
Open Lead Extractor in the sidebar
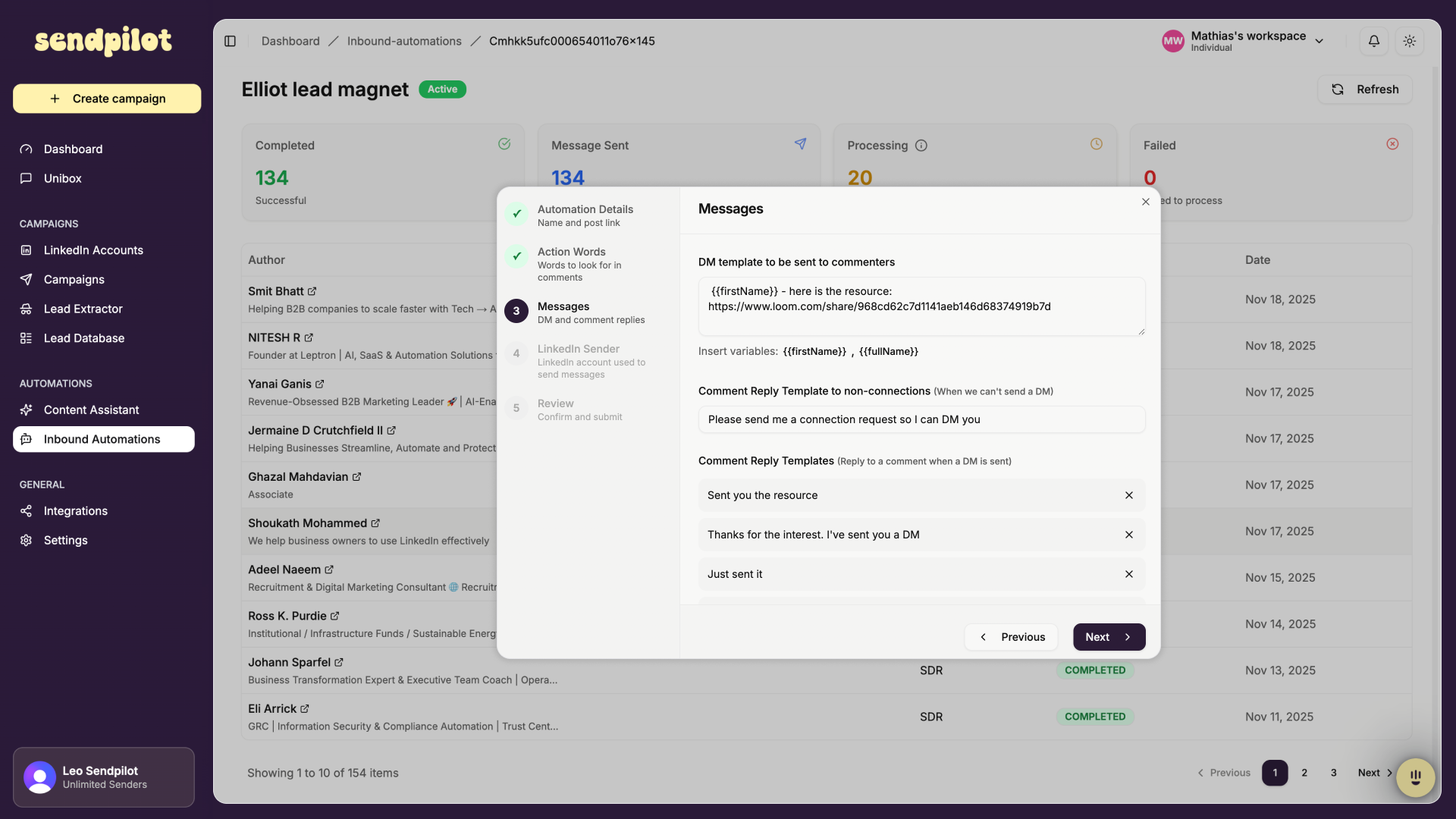(83, 309)
